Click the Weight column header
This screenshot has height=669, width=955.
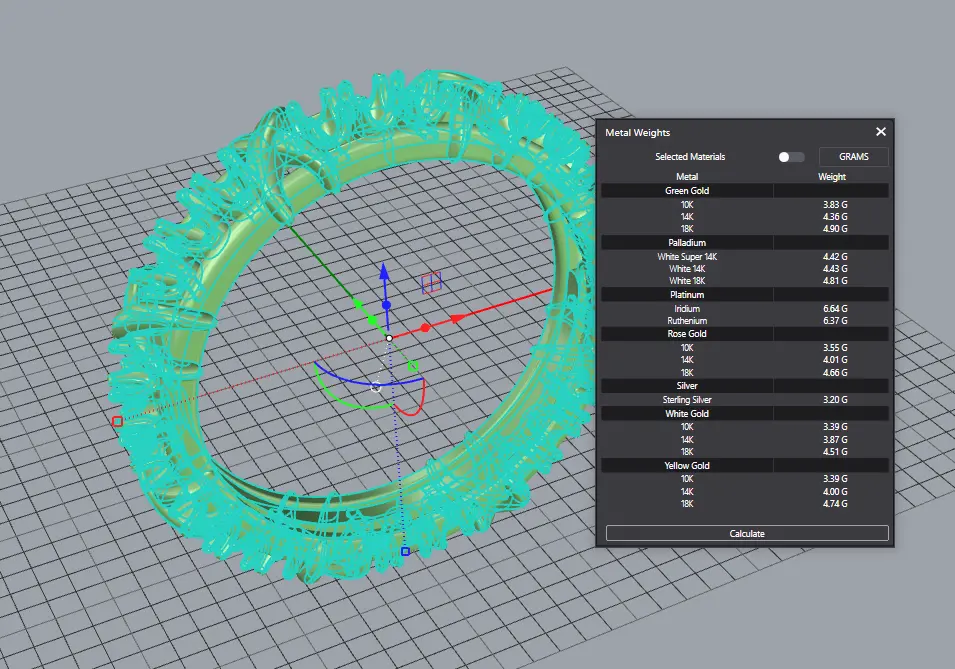tap(832, 177)
